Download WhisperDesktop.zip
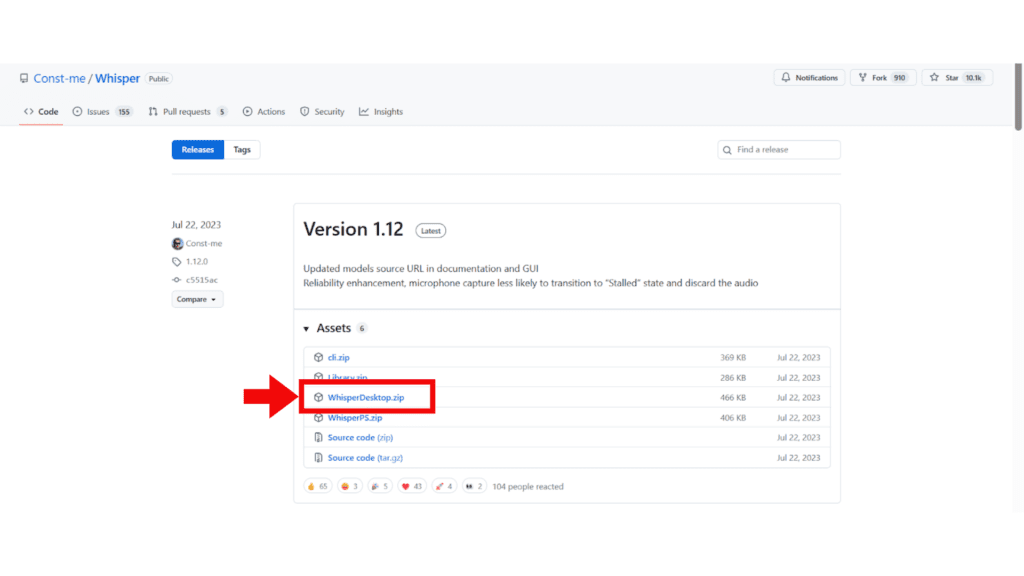Screen dimensions: 1024x576 [x=366, y=398]
